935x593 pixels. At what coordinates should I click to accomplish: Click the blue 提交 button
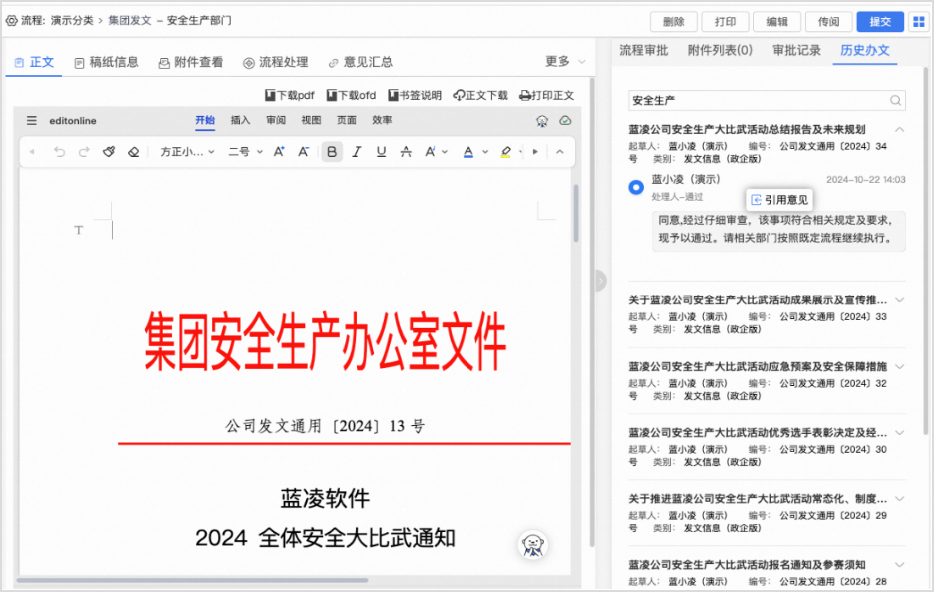point(880,22)
